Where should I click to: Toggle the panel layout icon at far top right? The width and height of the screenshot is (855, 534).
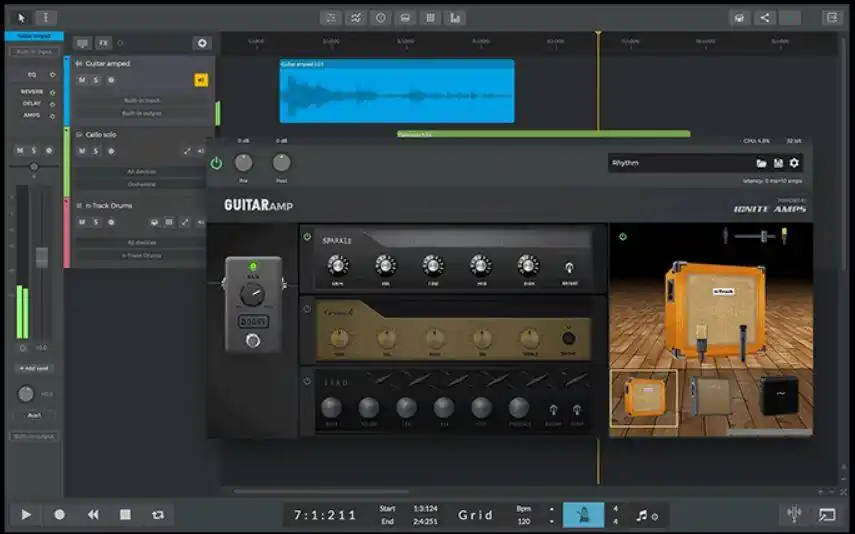[832, 18]
